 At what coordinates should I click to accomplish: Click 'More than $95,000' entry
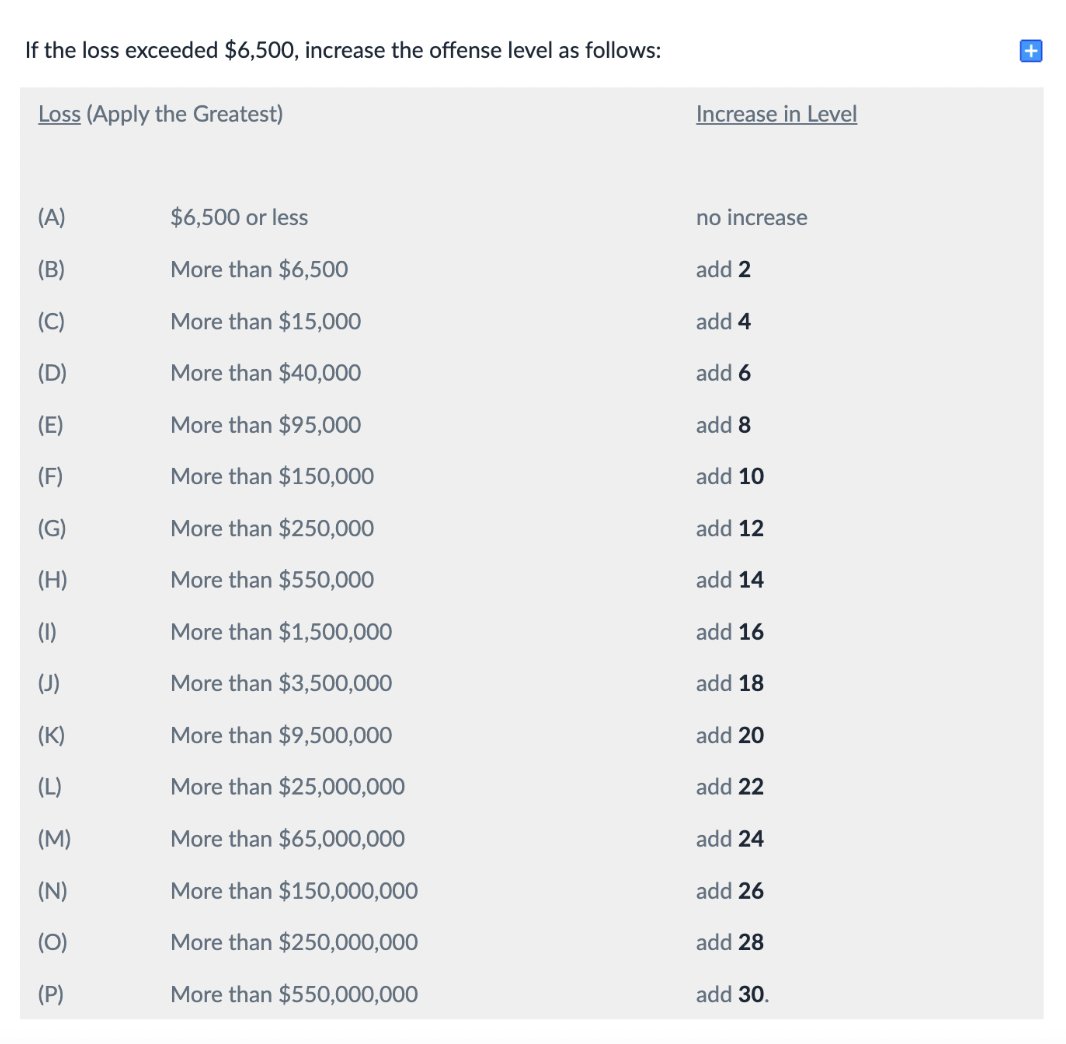pyautogui.click(x=266, y=425)
